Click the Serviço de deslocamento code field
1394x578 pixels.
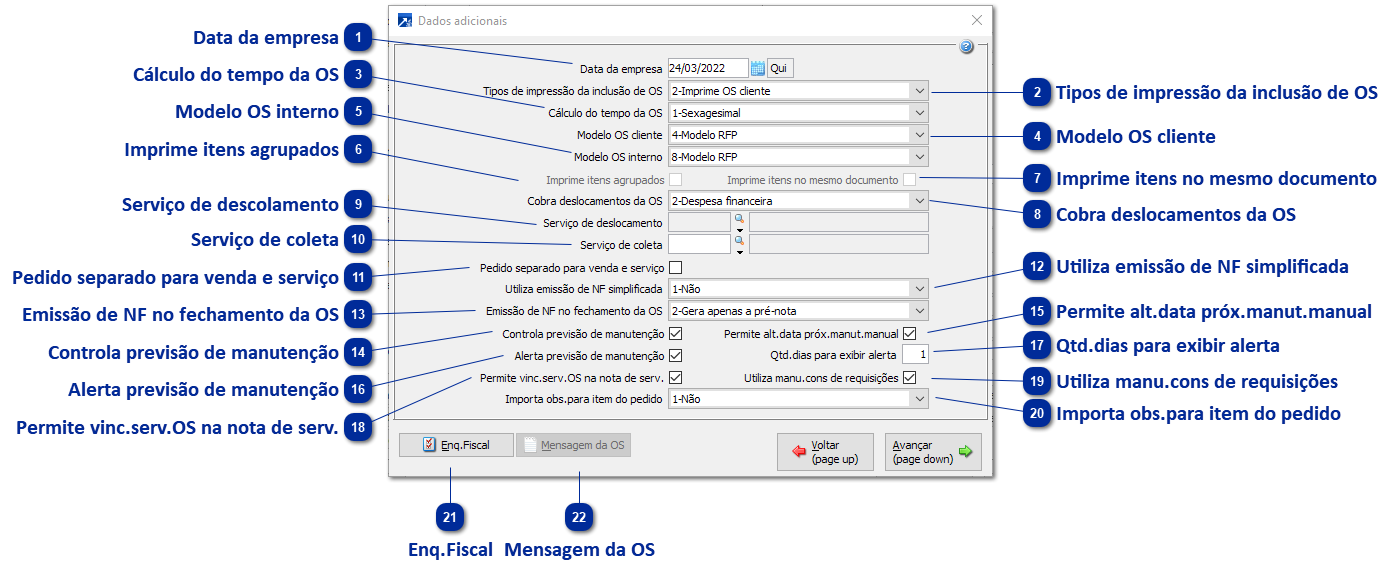click(699, 222)
